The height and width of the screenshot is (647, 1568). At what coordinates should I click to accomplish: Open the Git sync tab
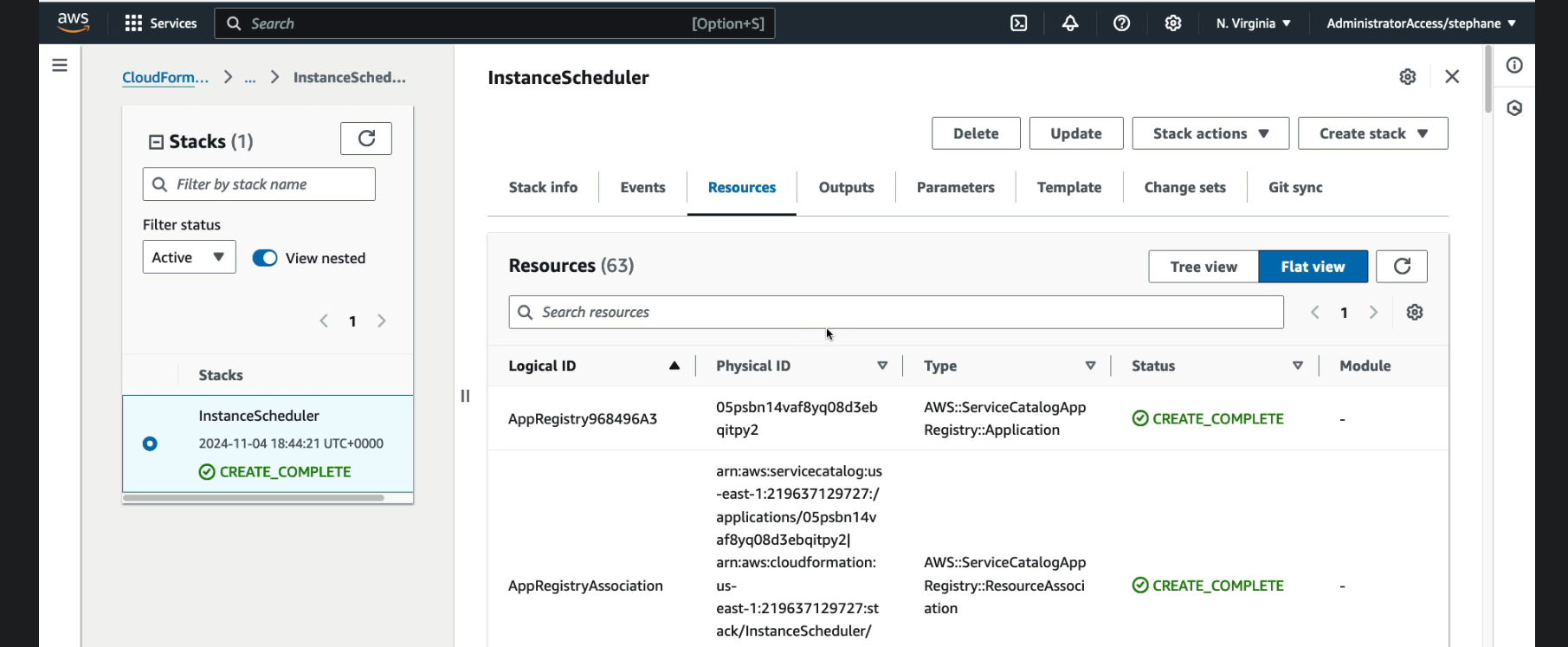(x=1295, y=187)
